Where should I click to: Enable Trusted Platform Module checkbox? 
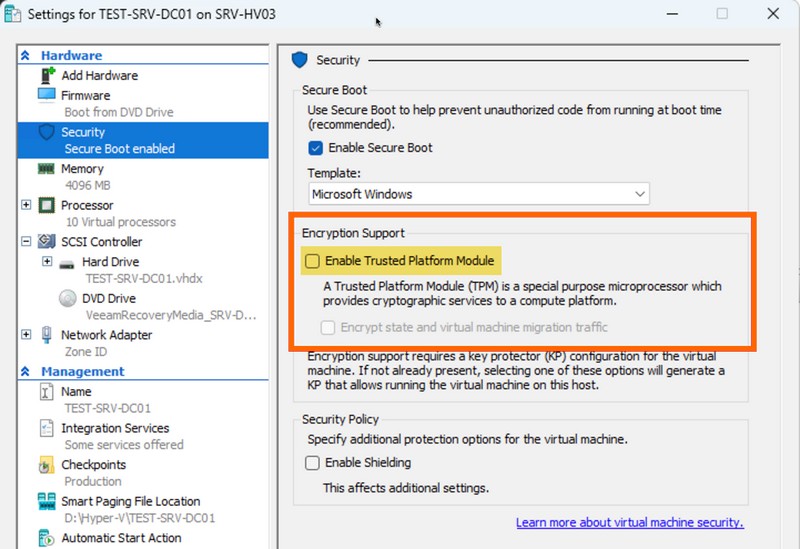313,261
